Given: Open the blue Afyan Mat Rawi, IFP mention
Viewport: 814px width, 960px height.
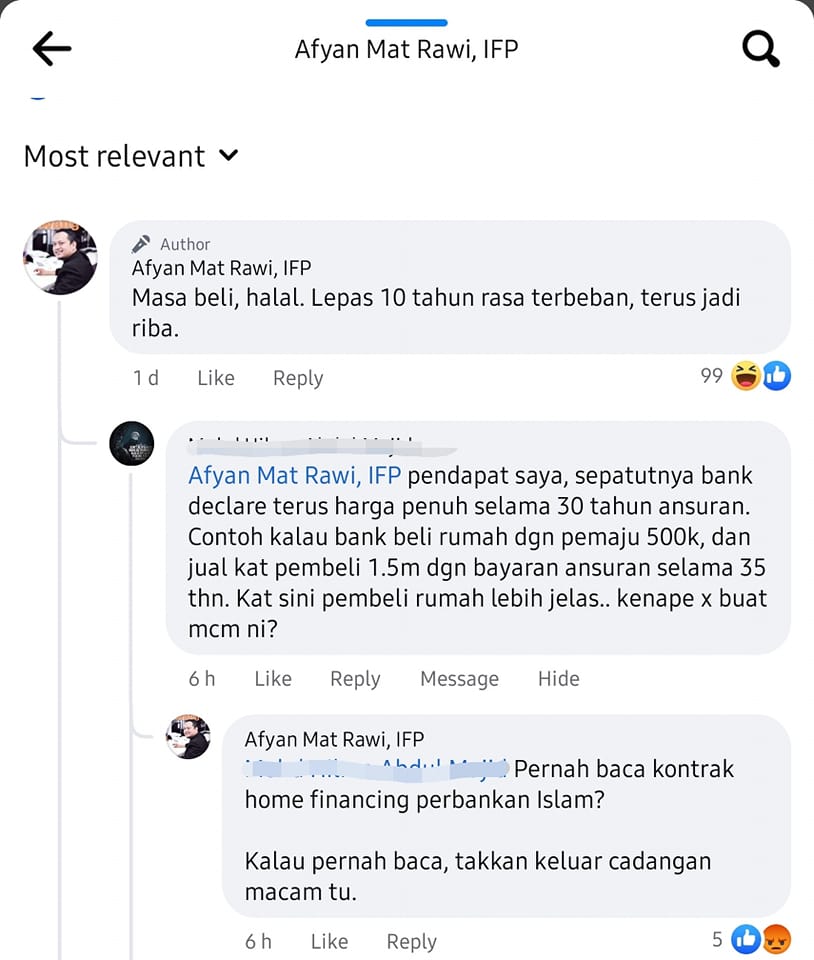Looking at the screenshot, I should [294, 475].
